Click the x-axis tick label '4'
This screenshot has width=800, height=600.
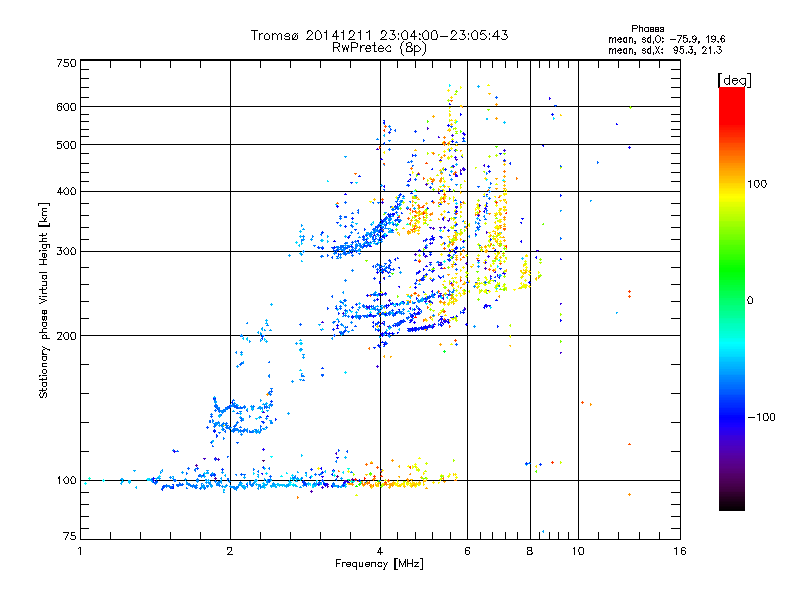tap(380, 551)
